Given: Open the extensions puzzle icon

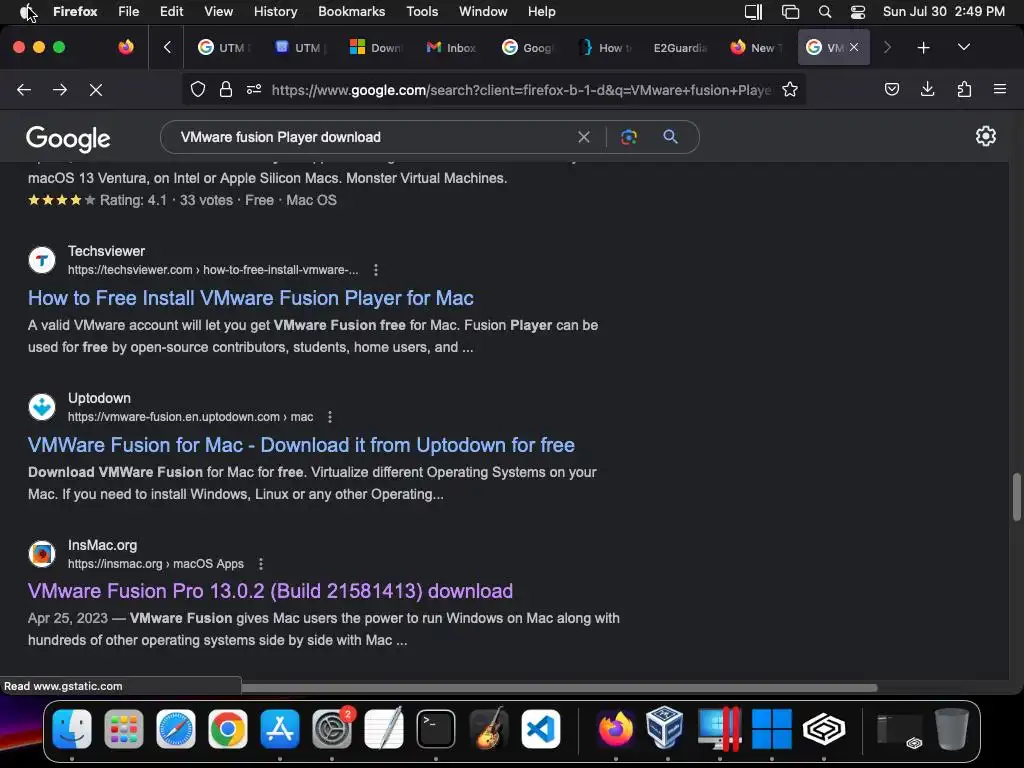Looking at the screenshot, I should [964, 89].
